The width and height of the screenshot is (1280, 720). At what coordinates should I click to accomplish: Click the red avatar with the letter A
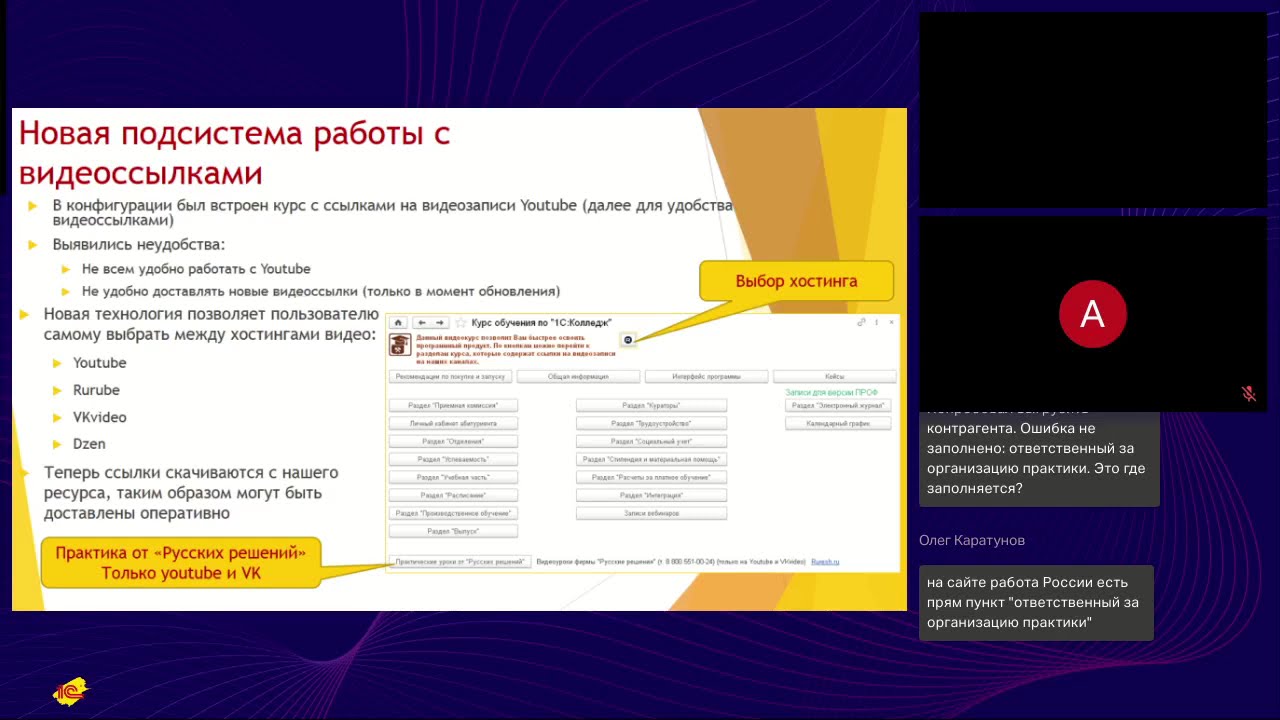[1092, 314]
